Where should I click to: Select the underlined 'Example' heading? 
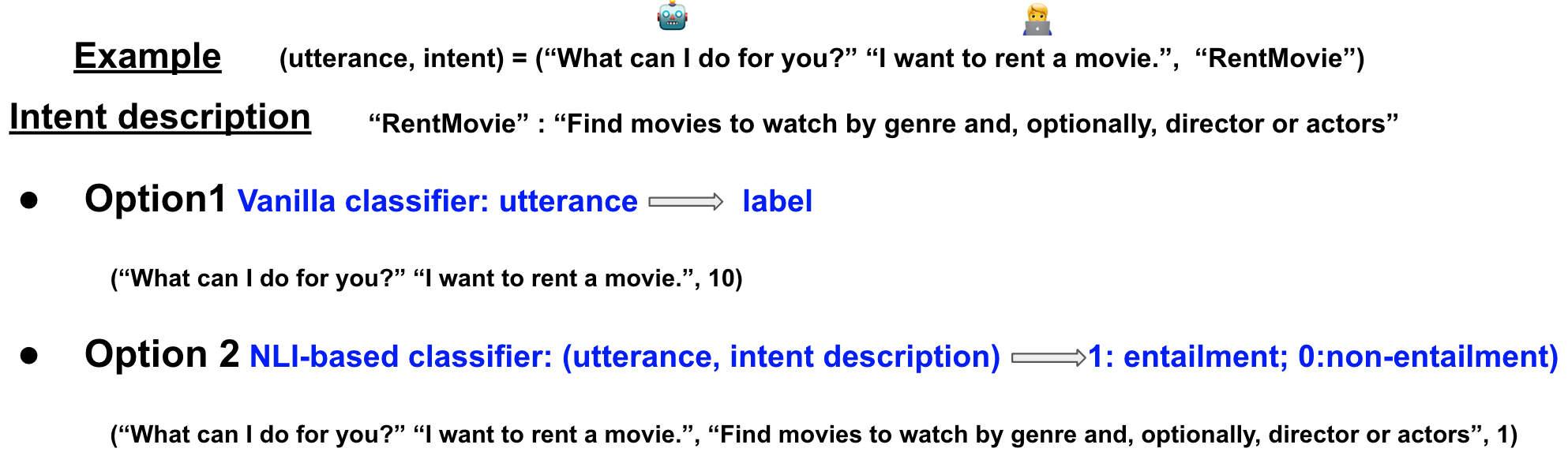(x=148, y=57)
